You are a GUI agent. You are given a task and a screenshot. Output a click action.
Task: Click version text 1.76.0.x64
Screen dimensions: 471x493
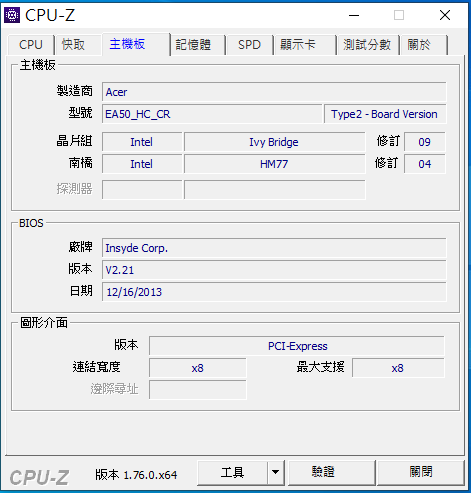click(150, 475)
